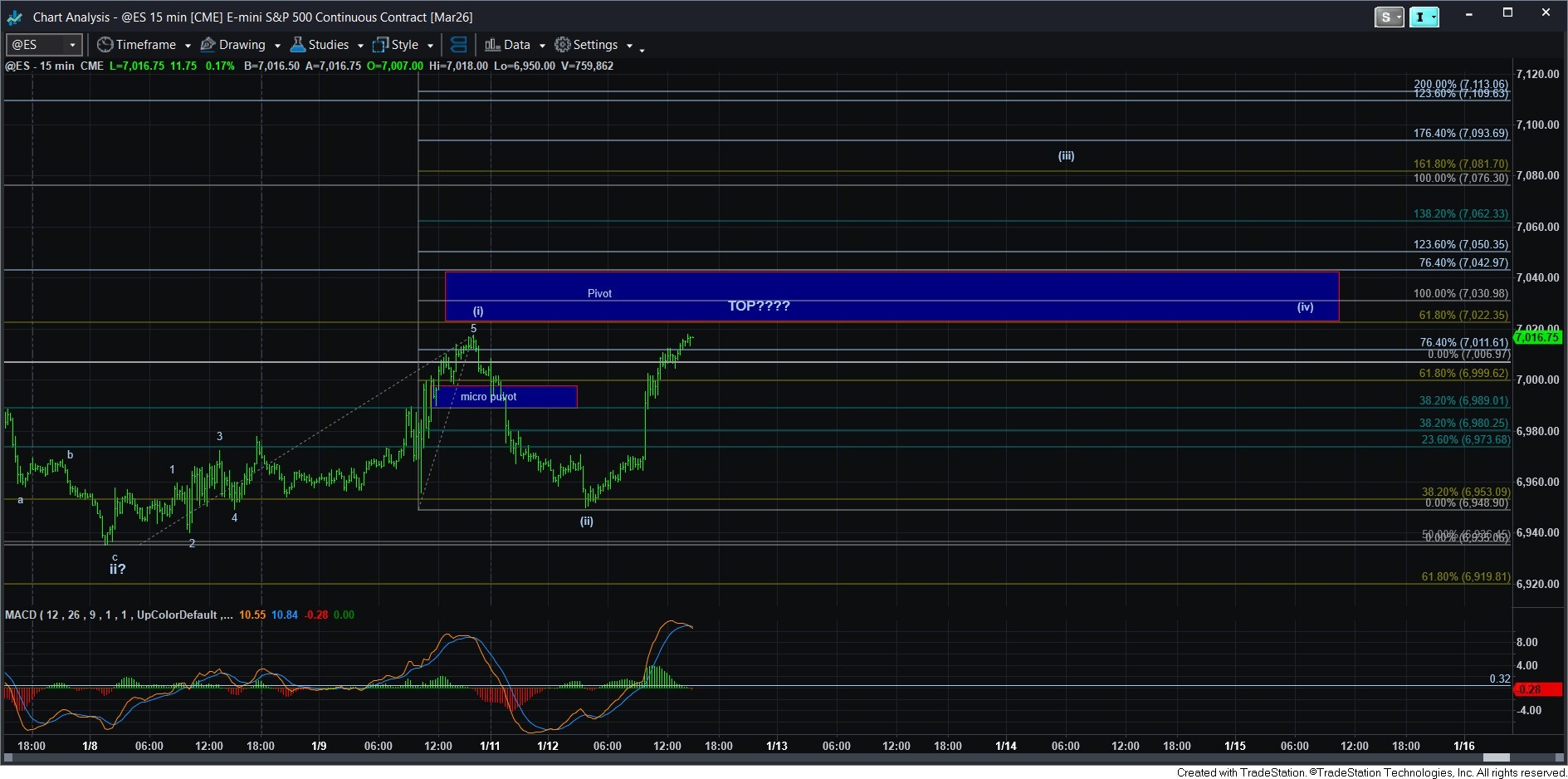Open the Settings menu
1568x779 pixels.
(x=595, y=45)
